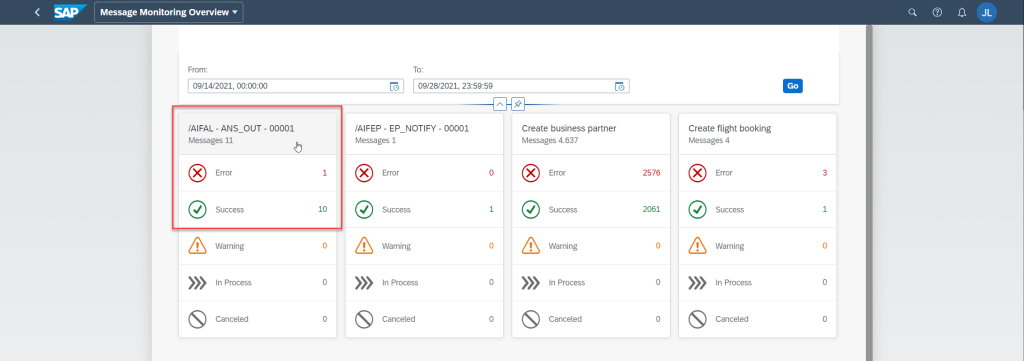Expand Message Monitoring Overview dropdown
The image size is (1024, 361).
point(168,12)
